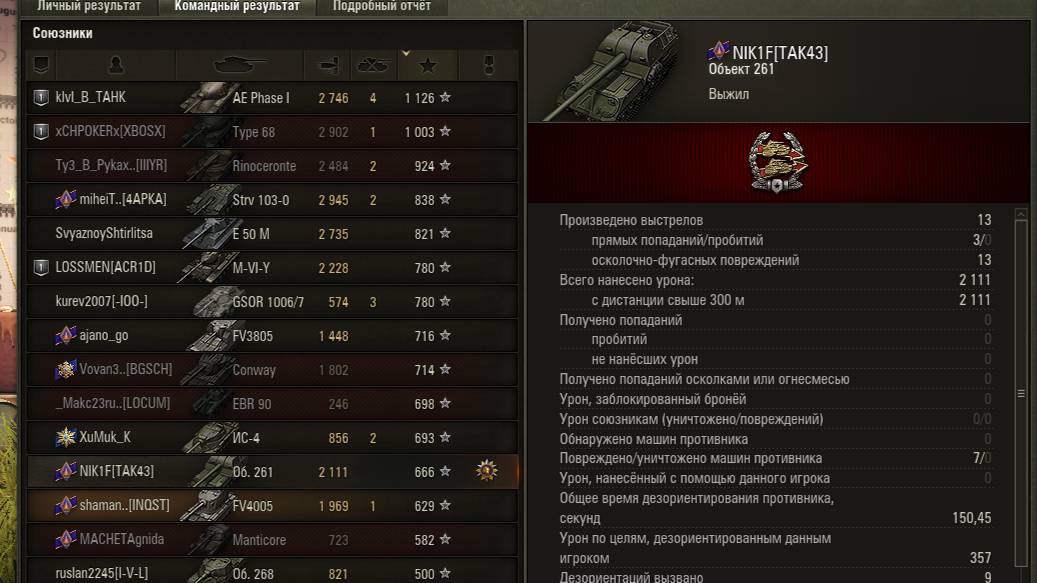Click the medal badge in NIK1F row
The image size is (1037, 583).
pos(487,471)
